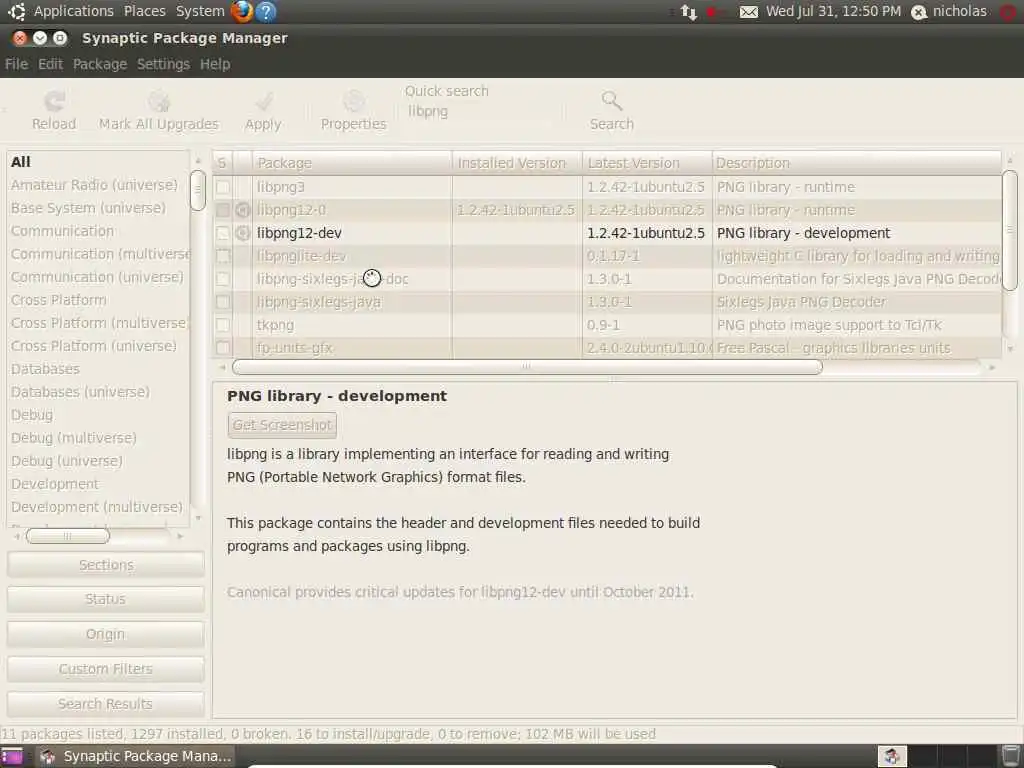Sort by the Description column header
1024x768 pixels.
[x=856, y=163]
